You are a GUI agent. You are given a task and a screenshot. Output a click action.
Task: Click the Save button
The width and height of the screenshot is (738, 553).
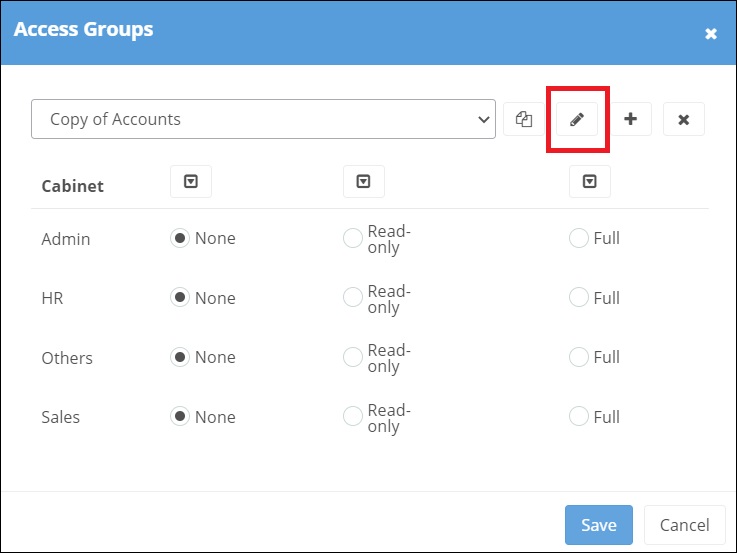pyautogui.click(x=599, y=525)
